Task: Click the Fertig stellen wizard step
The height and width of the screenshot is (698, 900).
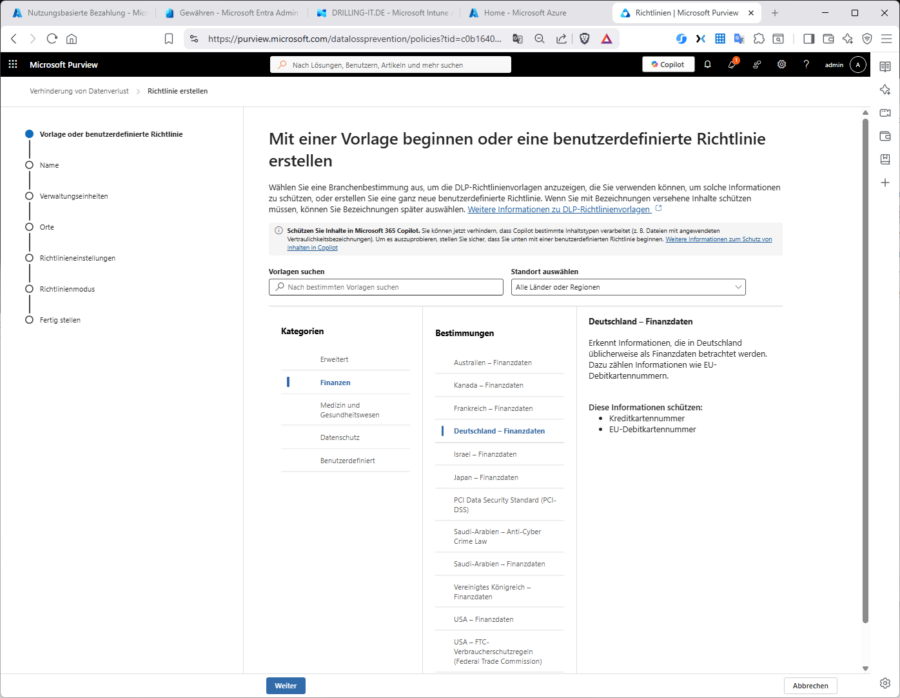Action: click(60, 320)
